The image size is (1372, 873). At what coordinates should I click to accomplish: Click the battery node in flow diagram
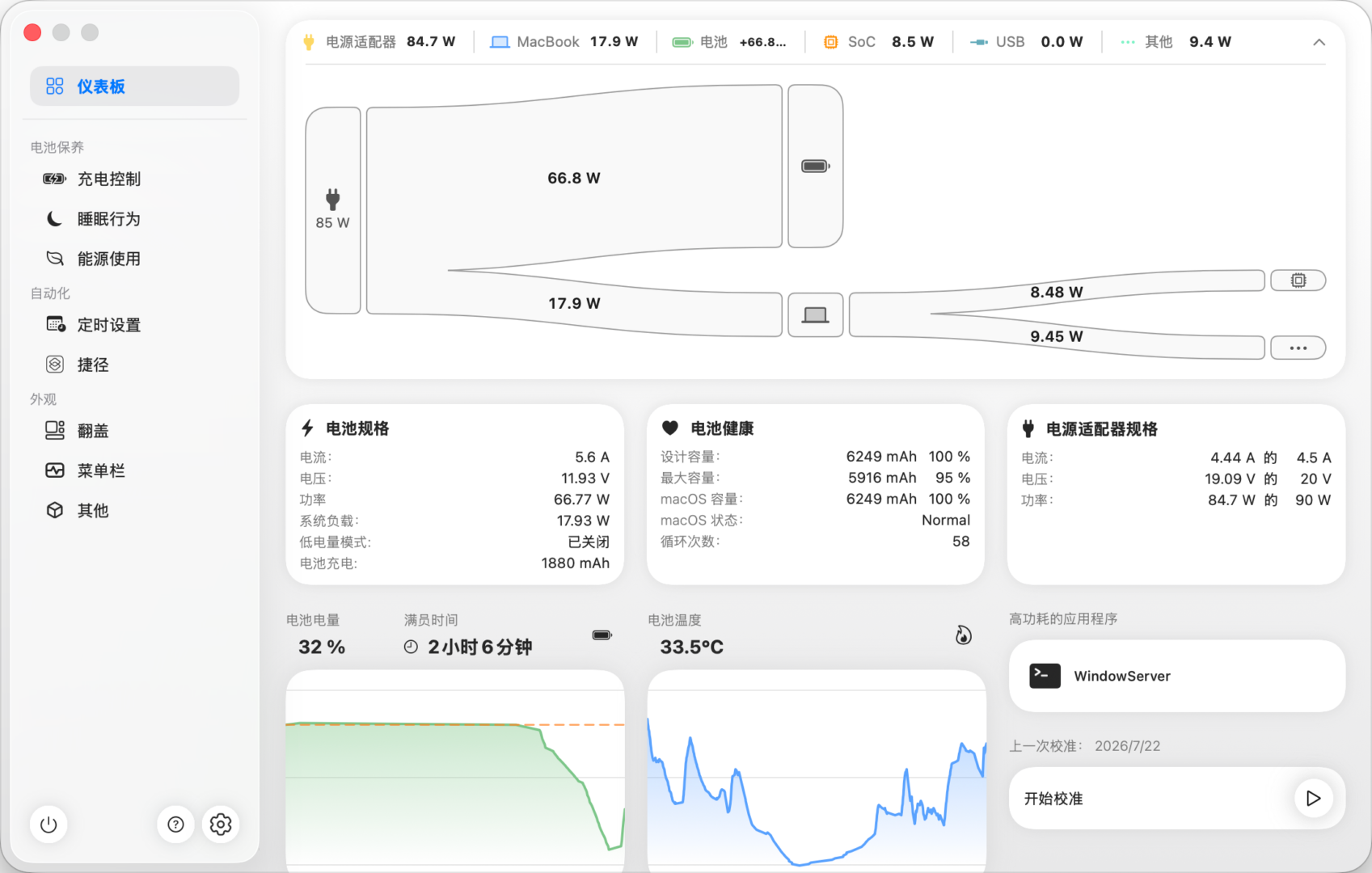[x=815, y=167]
